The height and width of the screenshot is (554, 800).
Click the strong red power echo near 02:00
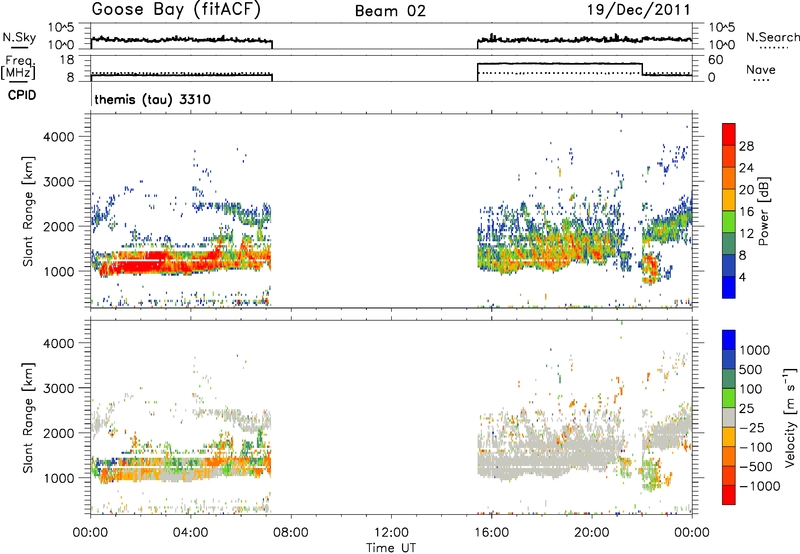click(140, 265)
